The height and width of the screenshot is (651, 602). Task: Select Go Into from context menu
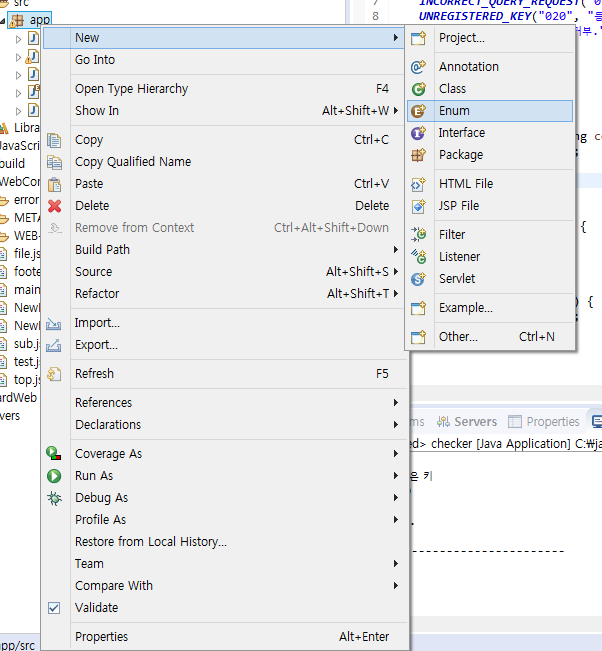pyautogui.click(x=224, y=60)
